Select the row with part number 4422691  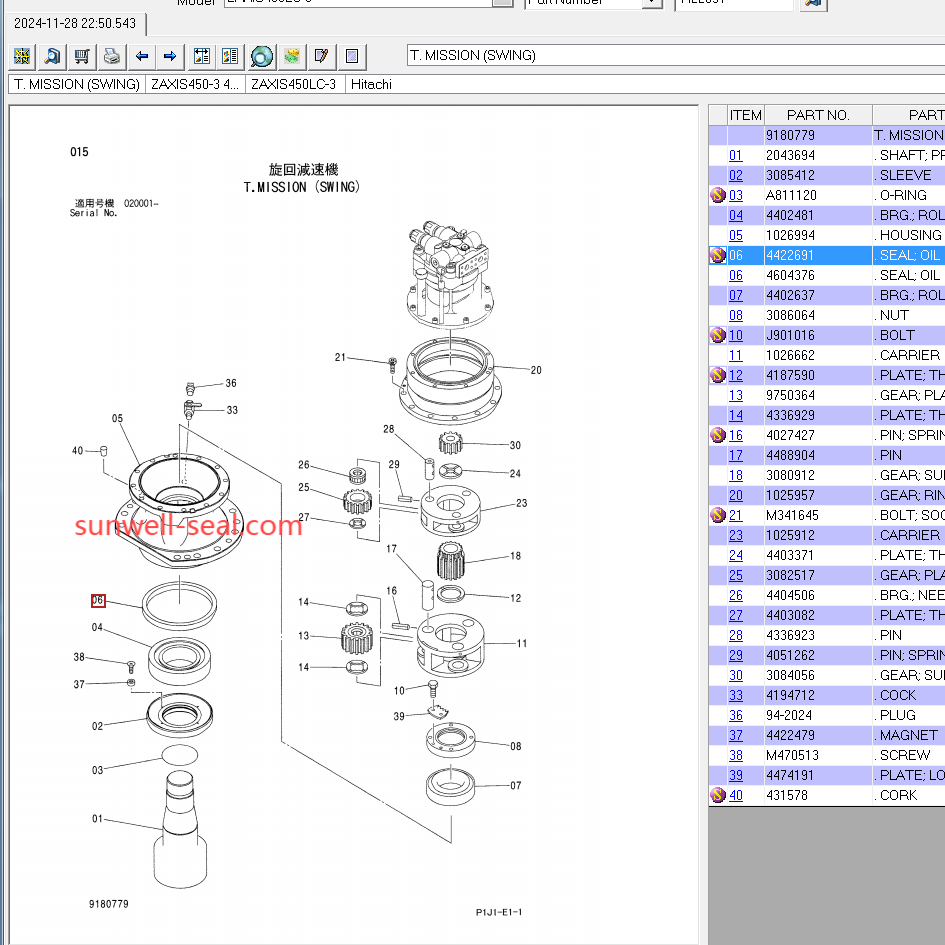[x=790, y=255]
